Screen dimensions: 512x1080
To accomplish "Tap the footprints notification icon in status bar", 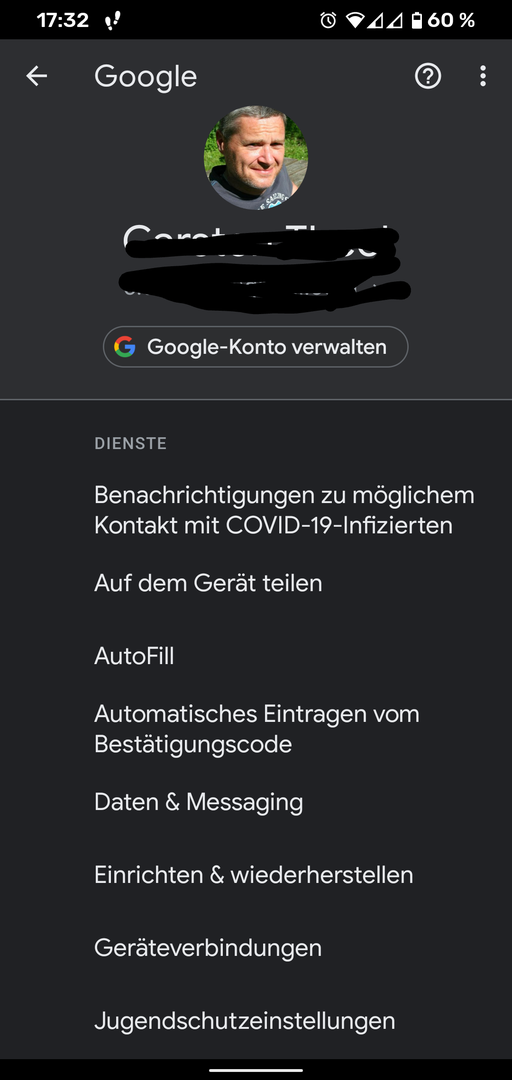I will (x=112, y=21).
